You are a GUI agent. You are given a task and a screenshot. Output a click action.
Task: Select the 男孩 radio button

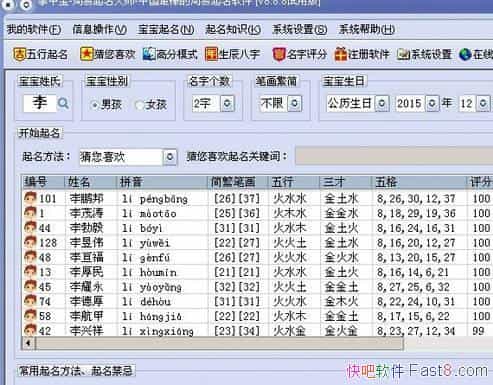pos(95,105)
